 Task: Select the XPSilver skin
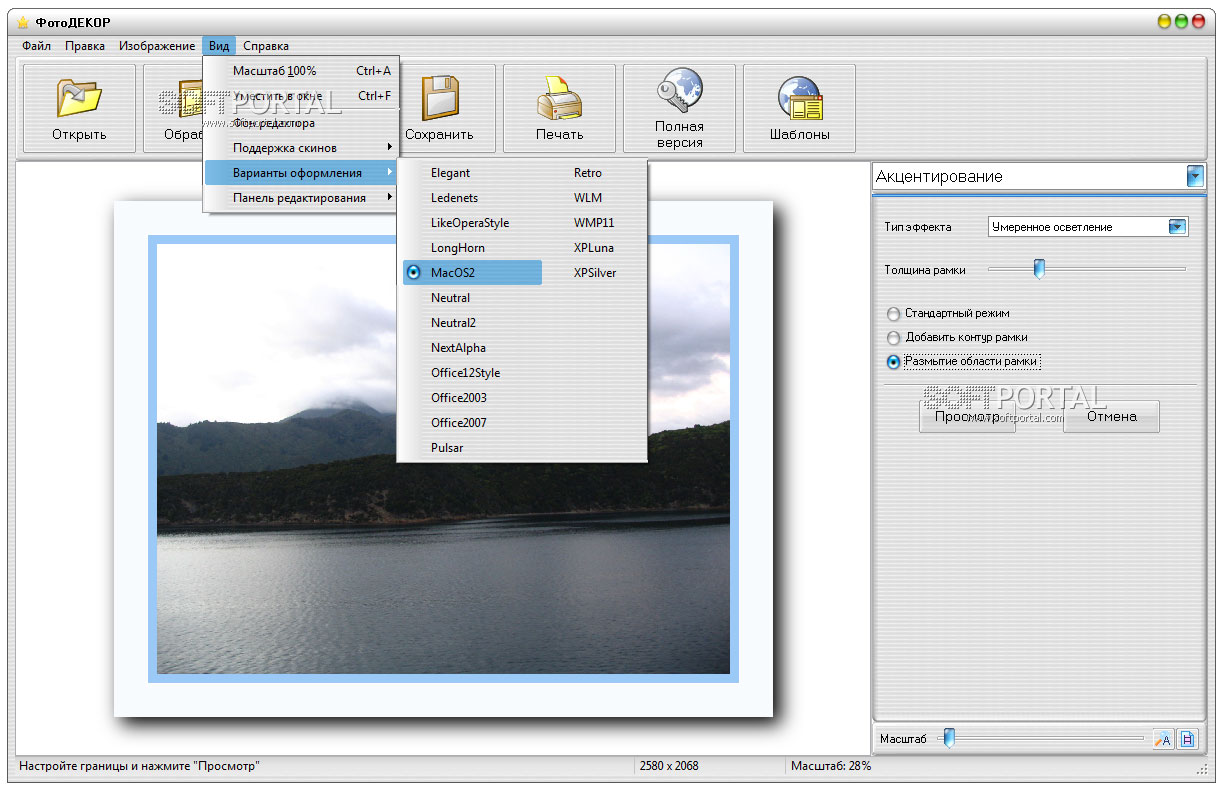(x=594, y=273)
